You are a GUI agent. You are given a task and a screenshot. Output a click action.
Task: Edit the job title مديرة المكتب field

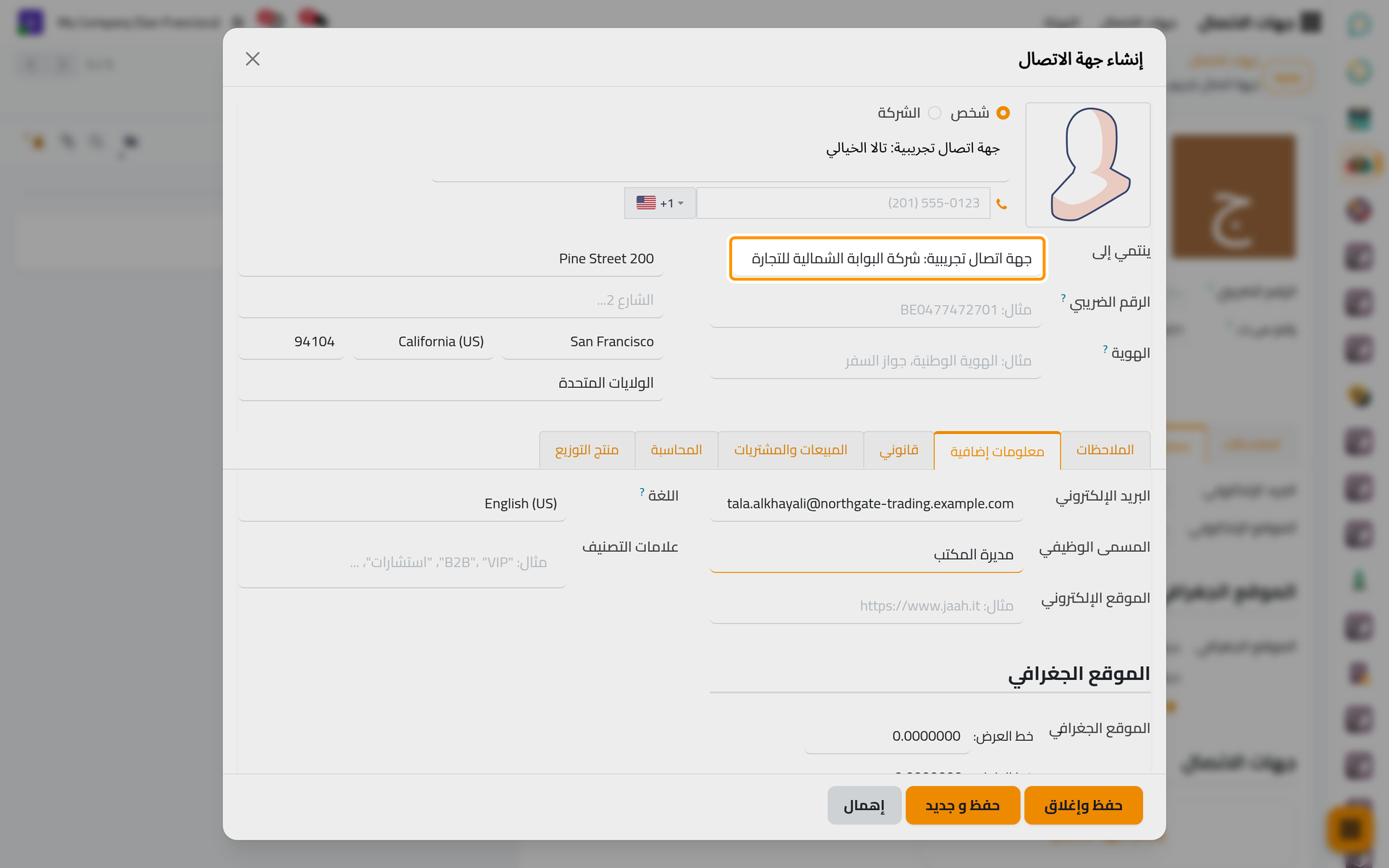tap(866, 554)
